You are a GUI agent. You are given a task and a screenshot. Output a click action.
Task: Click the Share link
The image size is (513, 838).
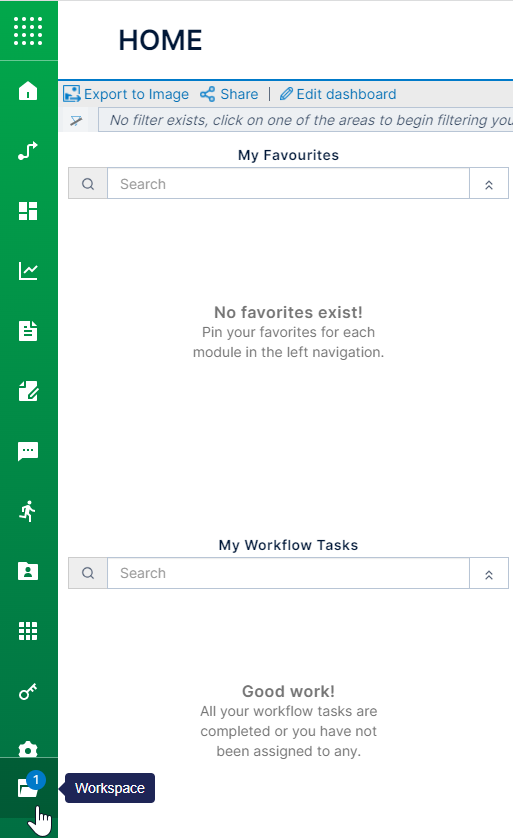tap(229, 94)
